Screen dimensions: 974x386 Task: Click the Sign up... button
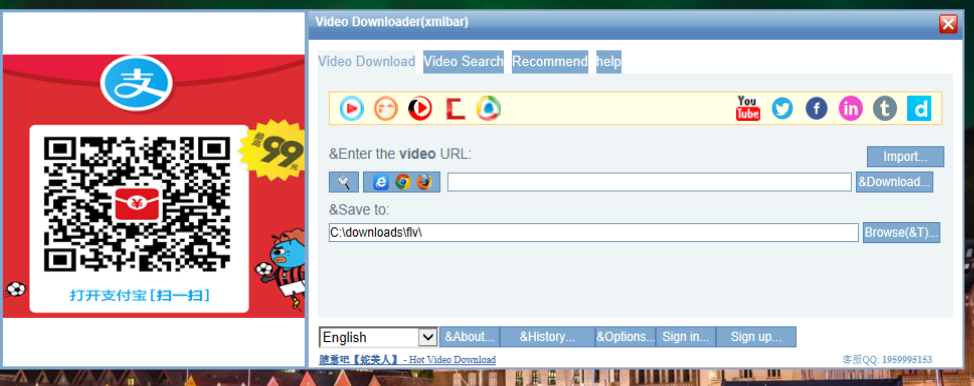[x=756, y=337]
